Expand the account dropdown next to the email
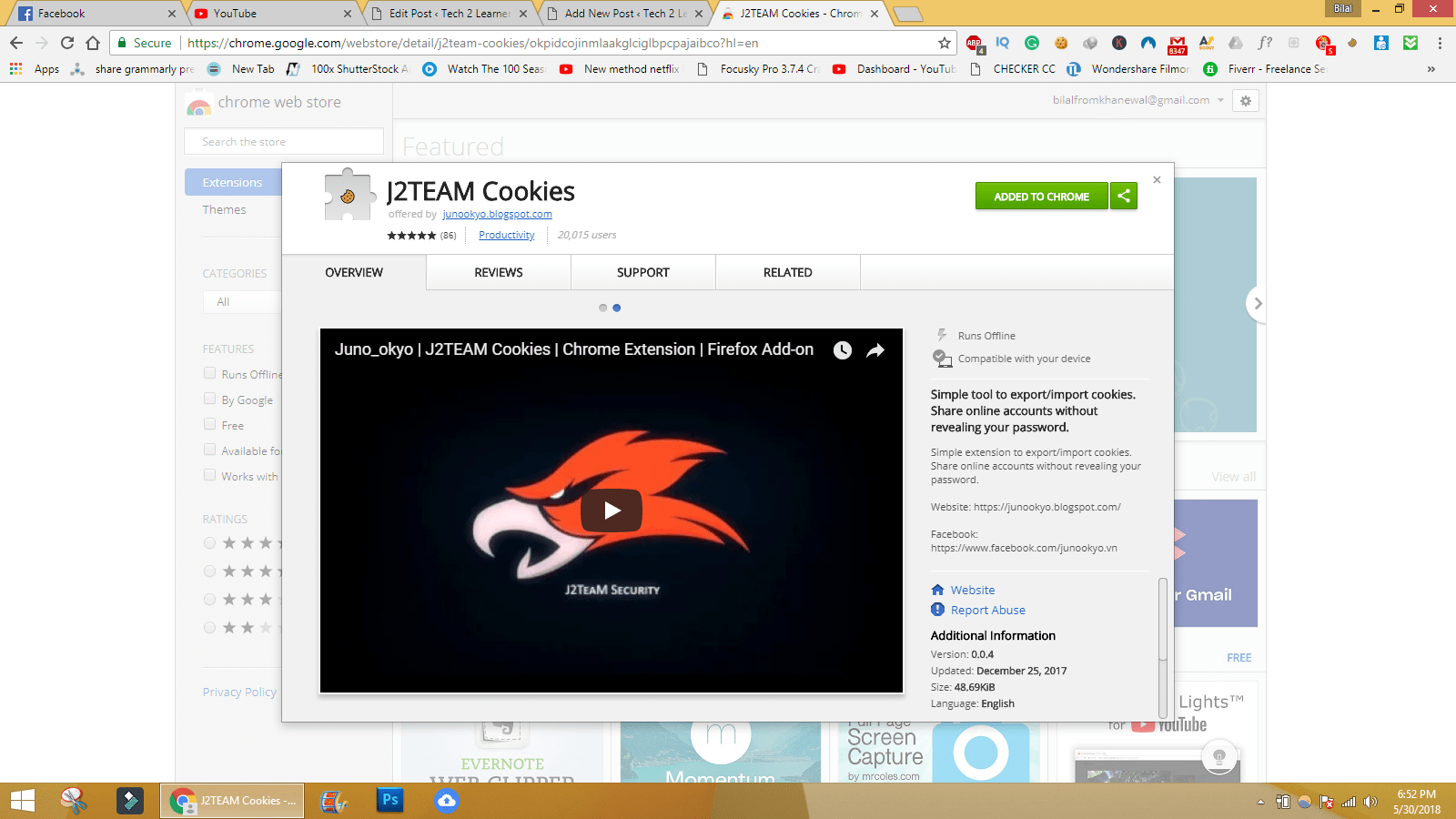Screen dimensions: 1456x819 1222,100
